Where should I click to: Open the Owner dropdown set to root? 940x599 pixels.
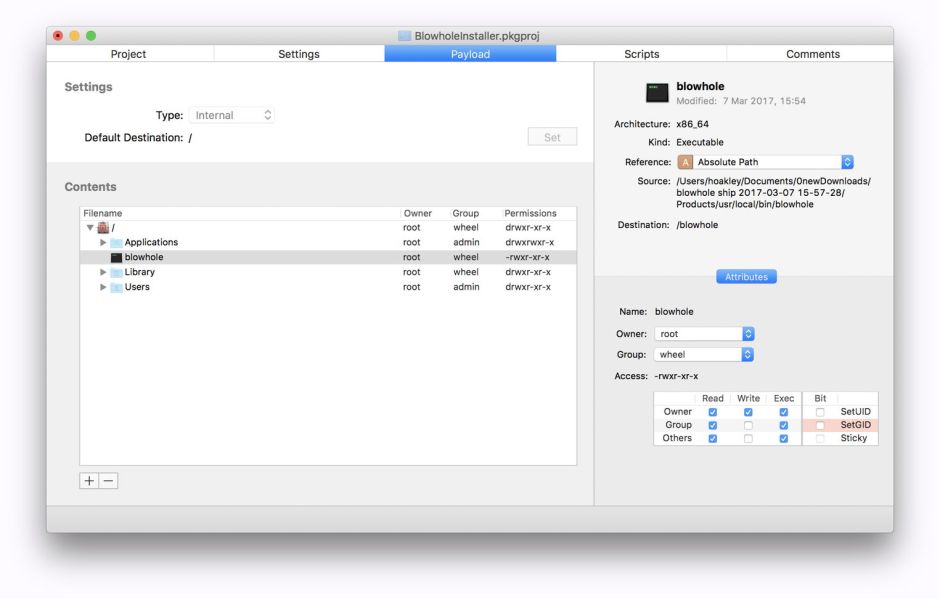(x=704, y=334)
